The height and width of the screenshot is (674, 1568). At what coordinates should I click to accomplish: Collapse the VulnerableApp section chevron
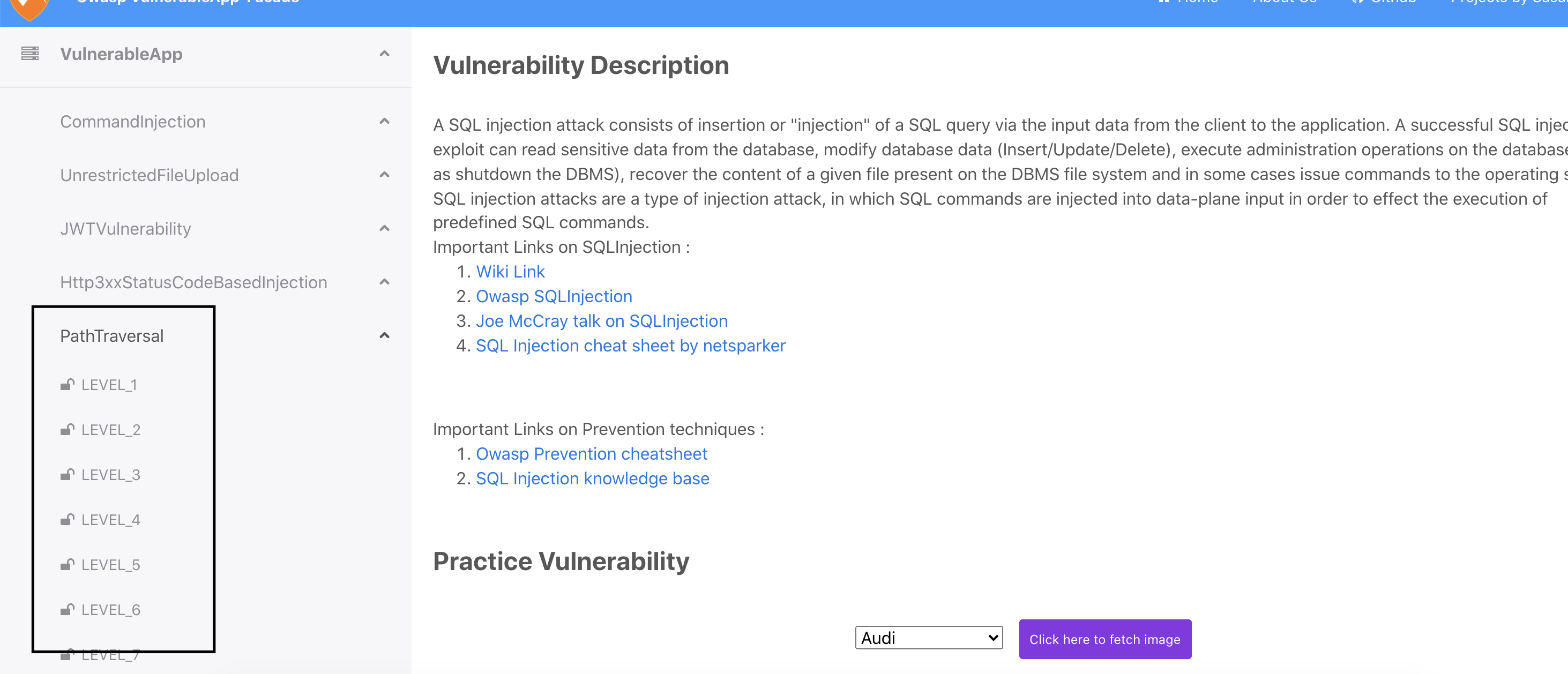(x=384, y=54)
